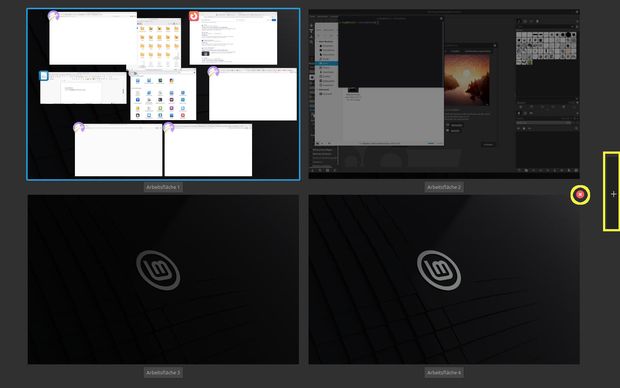Click the red update manager app icon

[x=194, y=16]
